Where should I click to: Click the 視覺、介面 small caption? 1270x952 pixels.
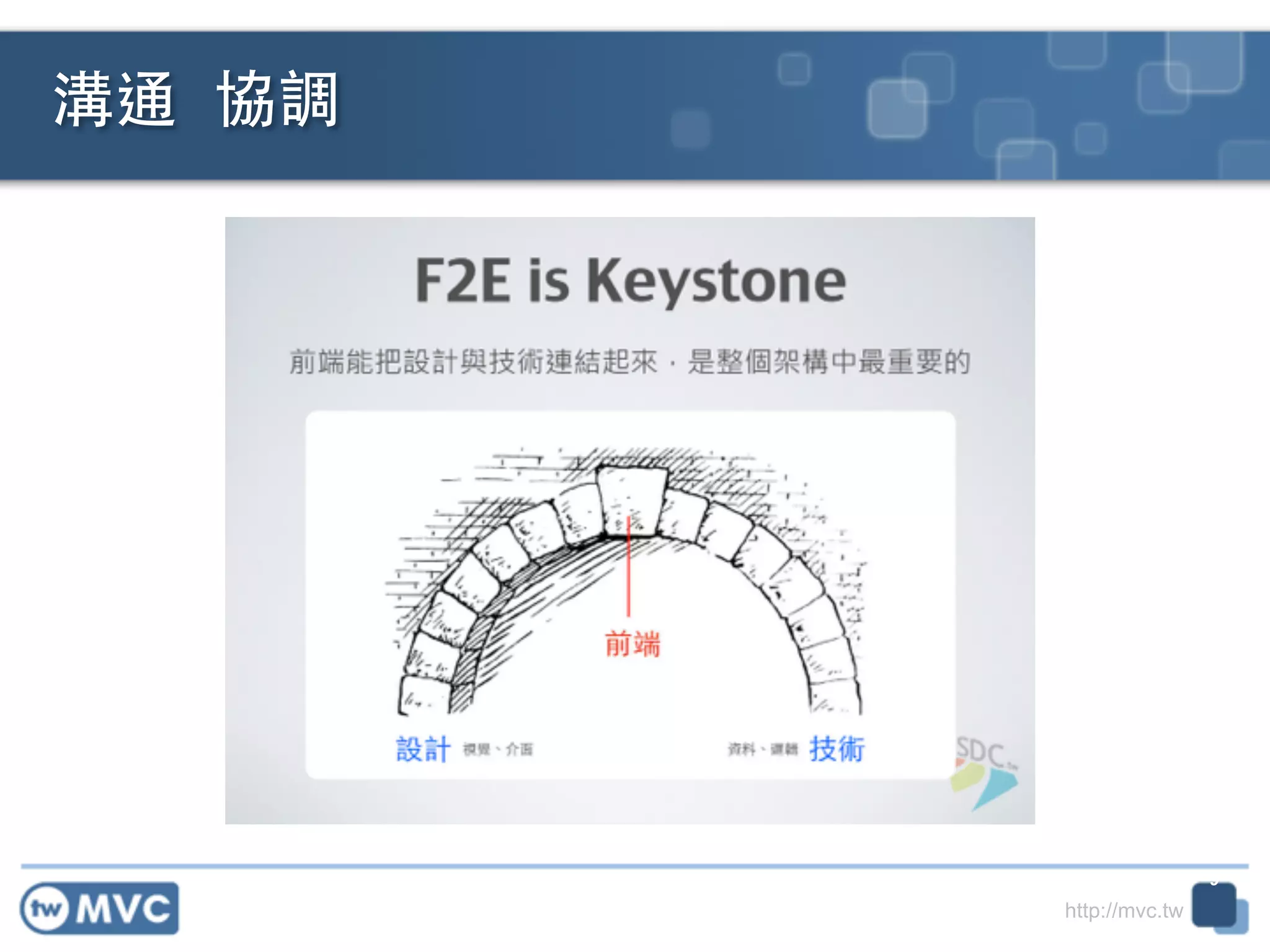tap(498, 750)
